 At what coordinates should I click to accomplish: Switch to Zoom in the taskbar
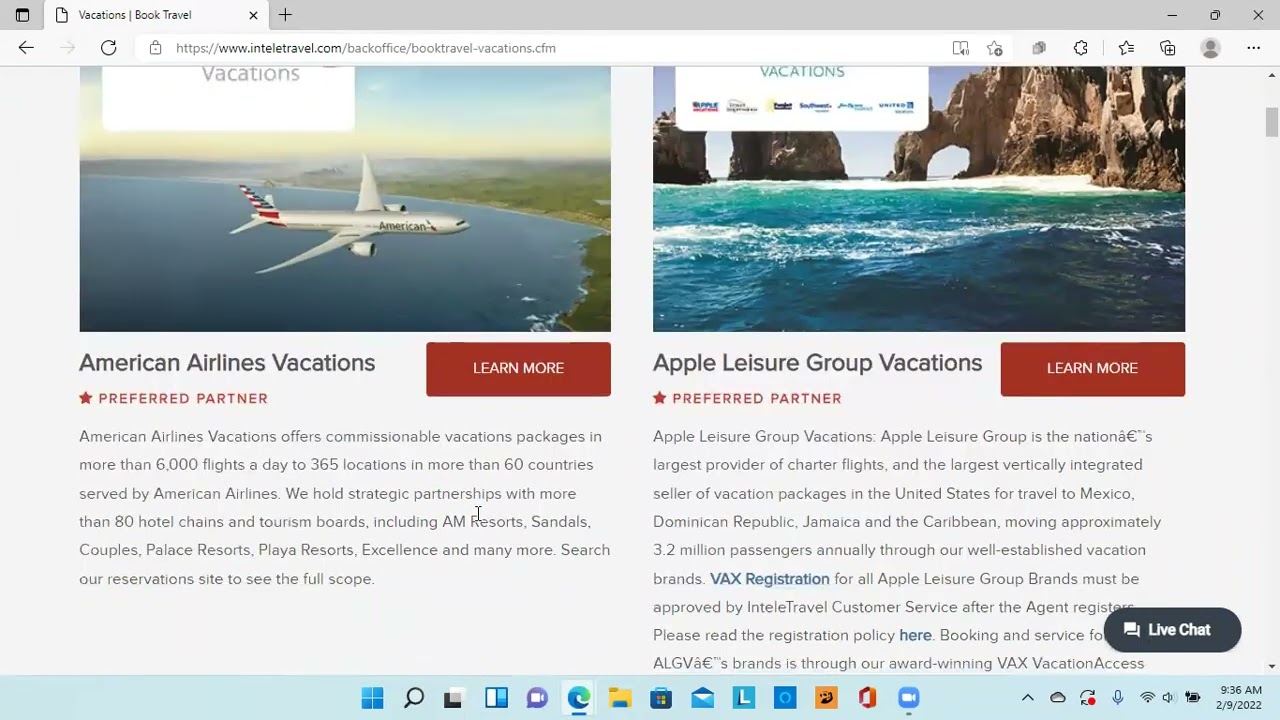pyautogui.click(x=908, y=698)
